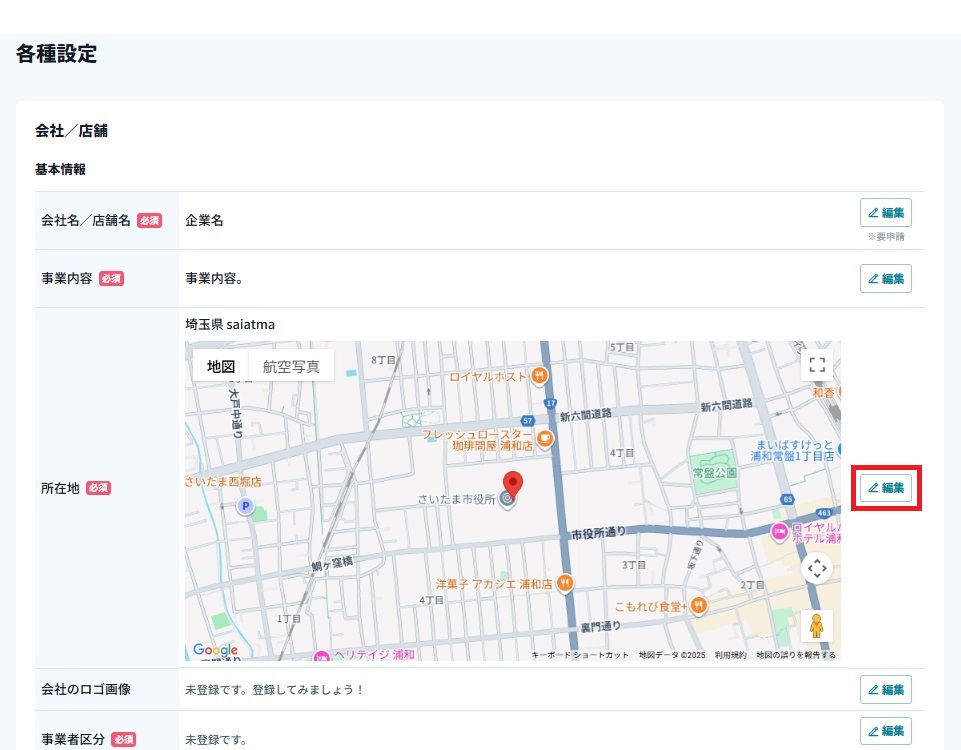
Task: Click route 17 road shield
Action: [550, 403]
